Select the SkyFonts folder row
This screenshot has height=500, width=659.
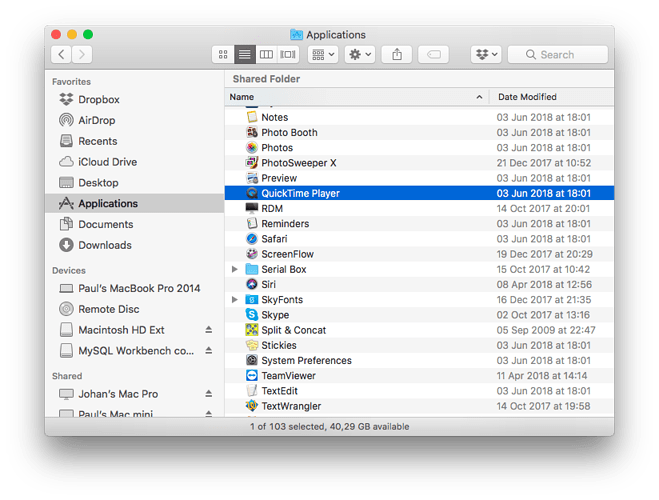point(419,300)
